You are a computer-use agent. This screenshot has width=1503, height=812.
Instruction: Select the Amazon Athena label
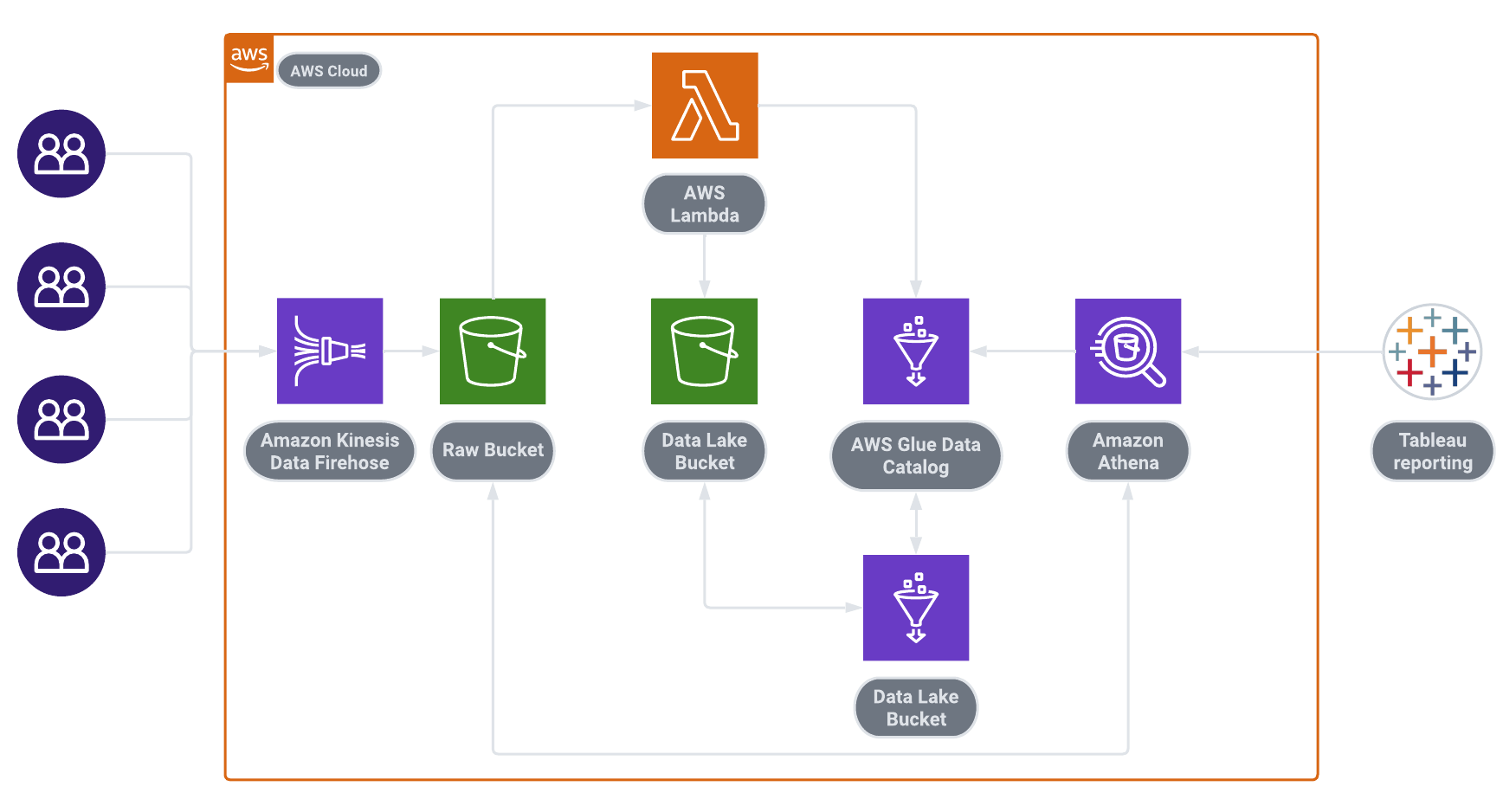(x=1128, y=451)
